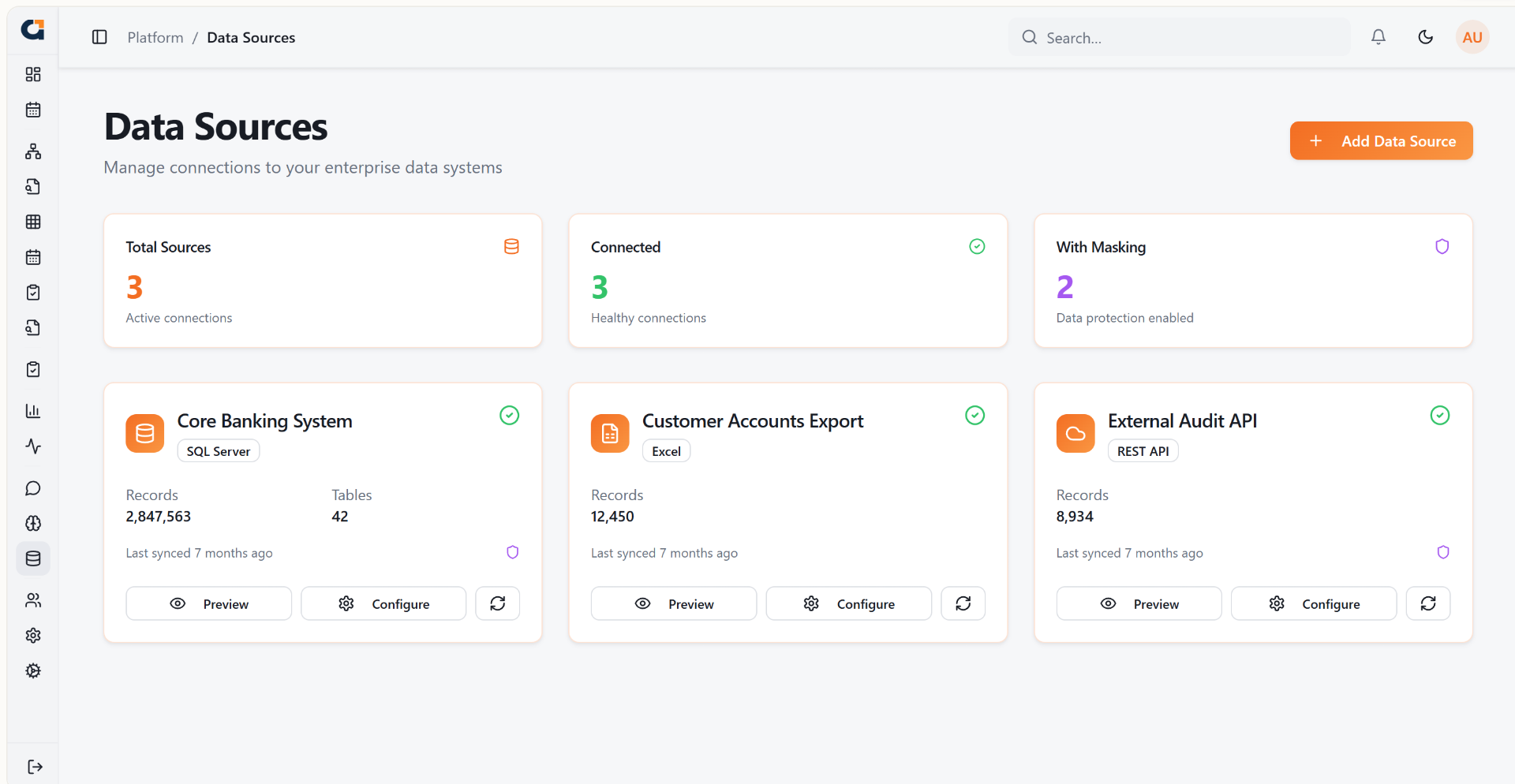
Task: Open the last cog icon above the sidebar divider
Action: 33,671
